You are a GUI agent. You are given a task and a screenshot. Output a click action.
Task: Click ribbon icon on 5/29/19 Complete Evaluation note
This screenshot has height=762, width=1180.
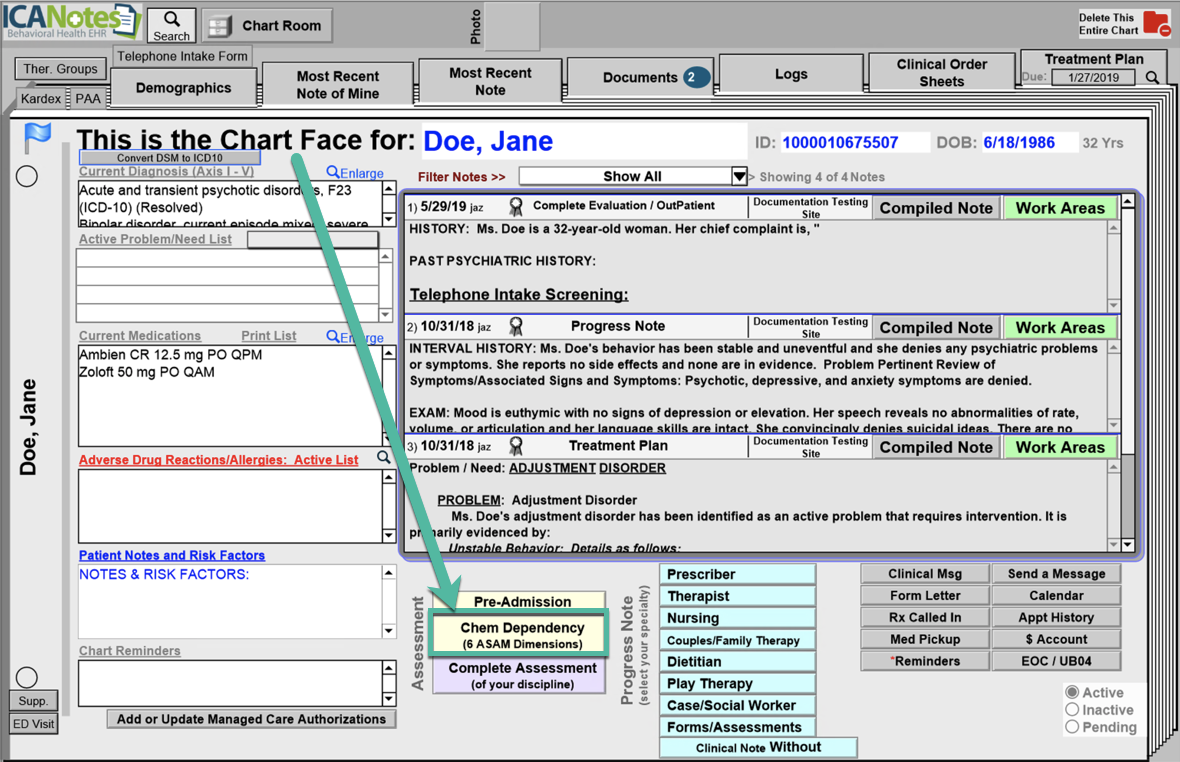tap(516, 207)
